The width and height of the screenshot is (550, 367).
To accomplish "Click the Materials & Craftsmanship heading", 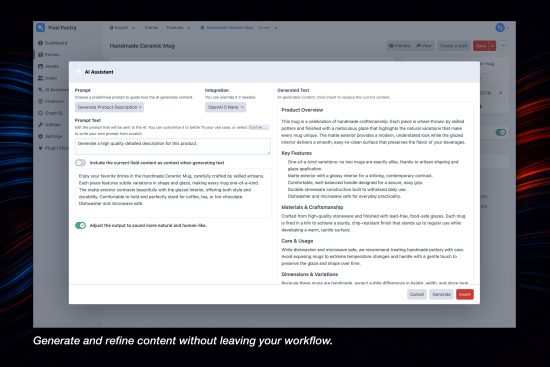I will (312, 207).
